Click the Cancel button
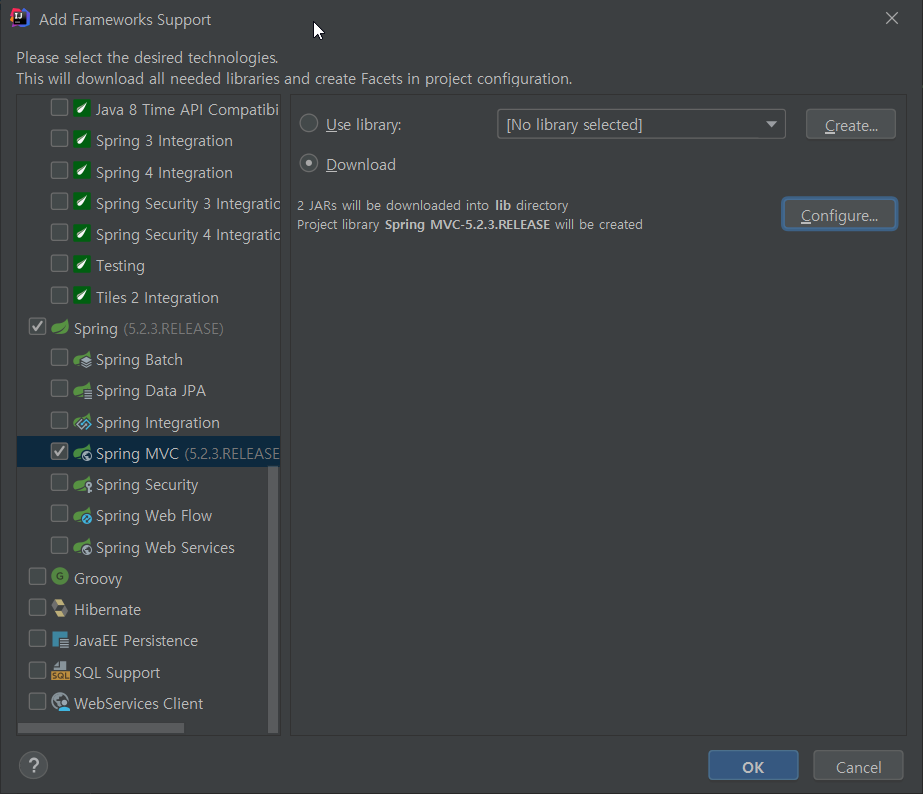923x794 pixels. pos(858,766)
